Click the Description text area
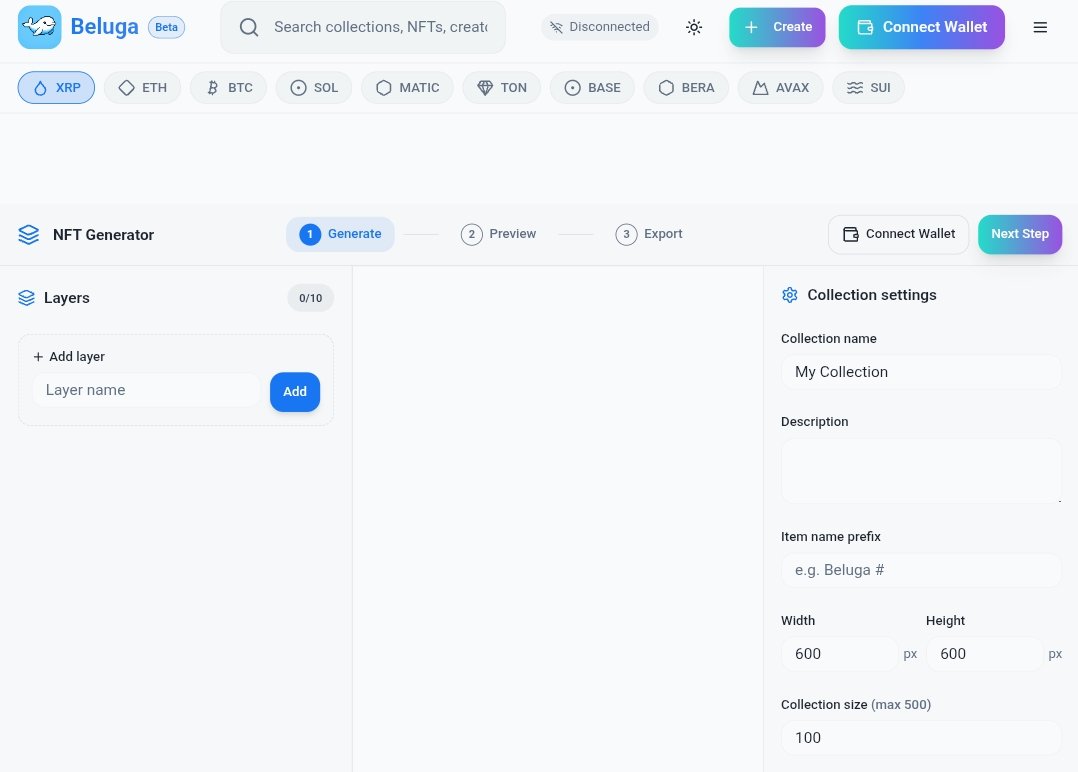 [x=921, y=471]
